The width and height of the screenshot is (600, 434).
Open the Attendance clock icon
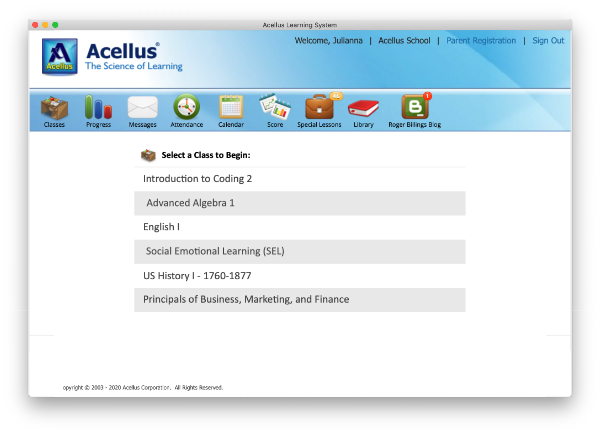[187, 107]
